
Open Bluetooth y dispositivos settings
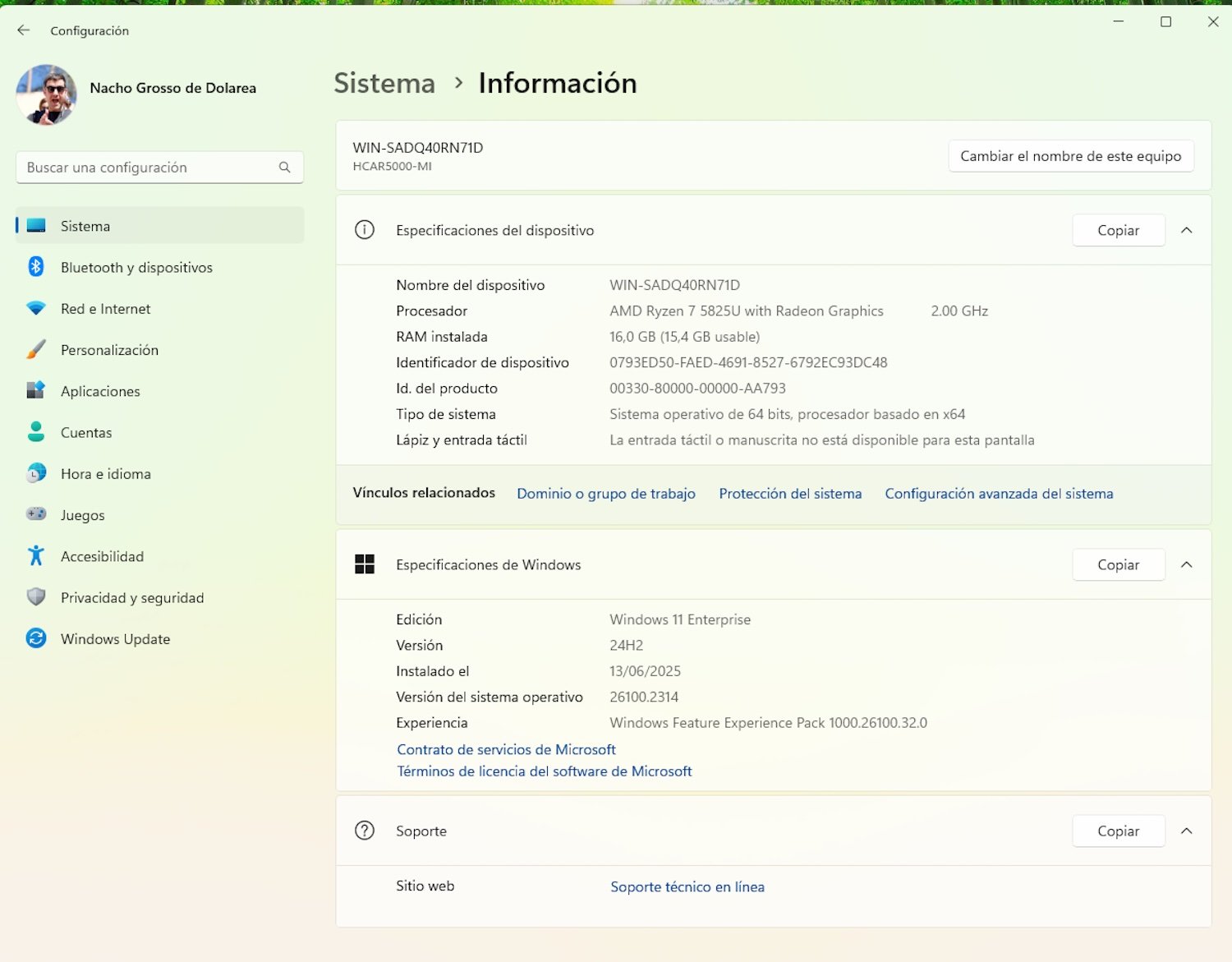click(x=160, y=267)
